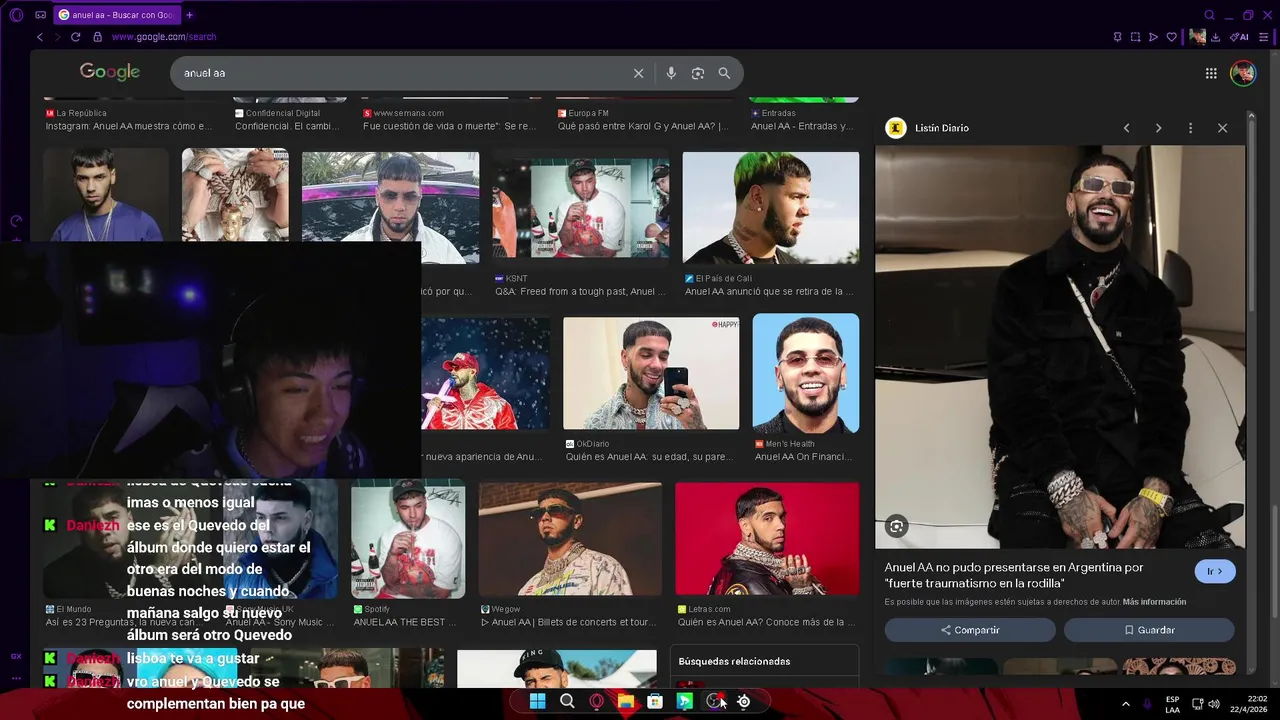1280x720 pixels.
Task: Open the OkDiario selfie image result
Action: pos(651,373)
